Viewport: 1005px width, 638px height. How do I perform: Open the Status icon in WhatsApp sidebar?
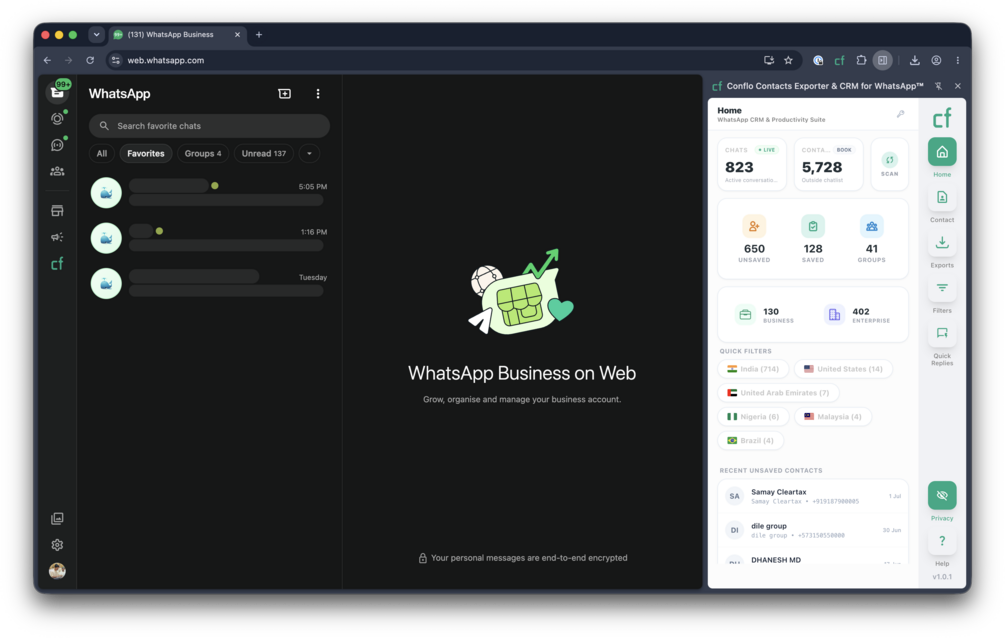click(x=58, y=119)
